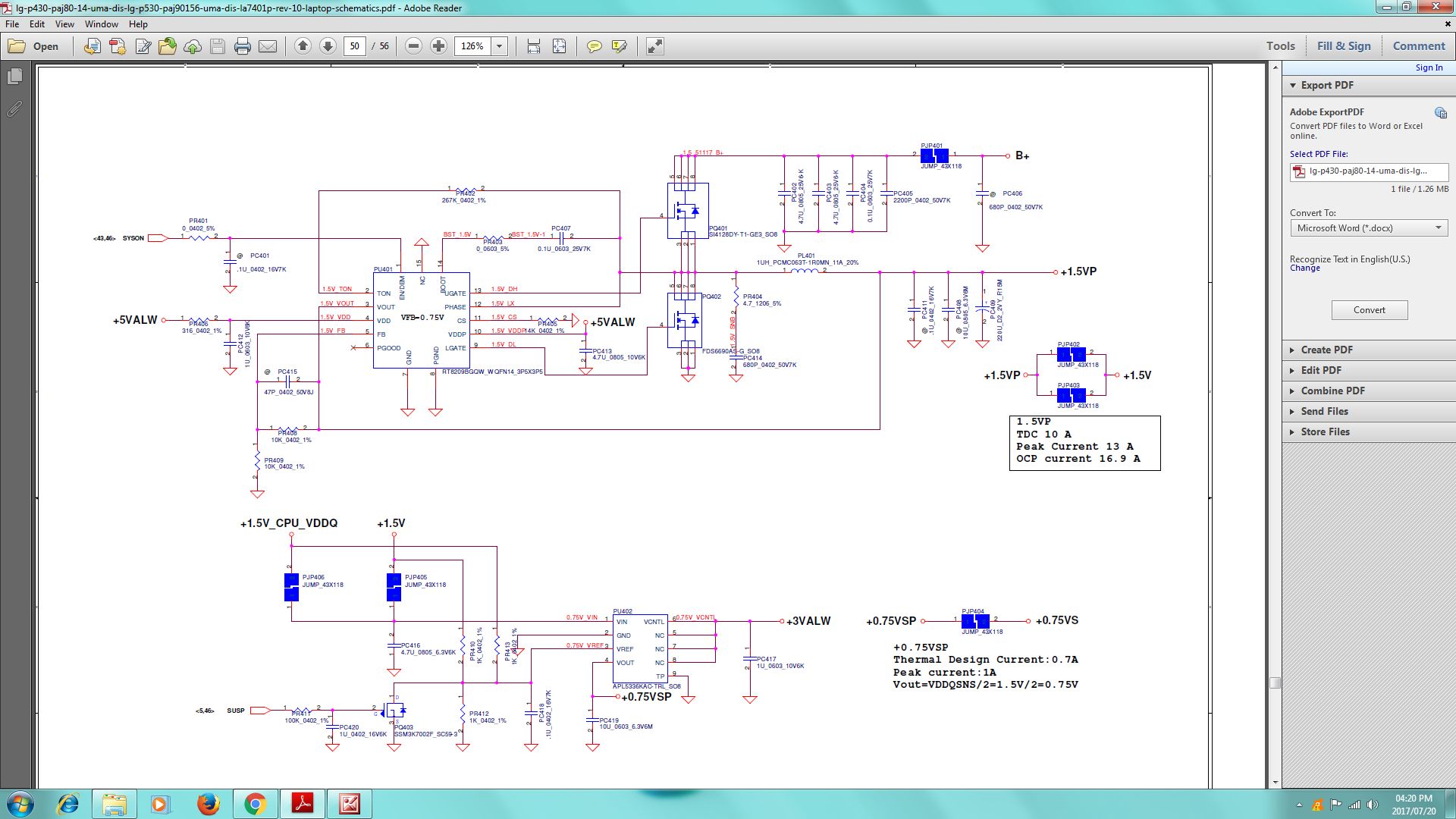1456x819 pixels.
Task: Click the Print file icon
Action: point(243,46)
